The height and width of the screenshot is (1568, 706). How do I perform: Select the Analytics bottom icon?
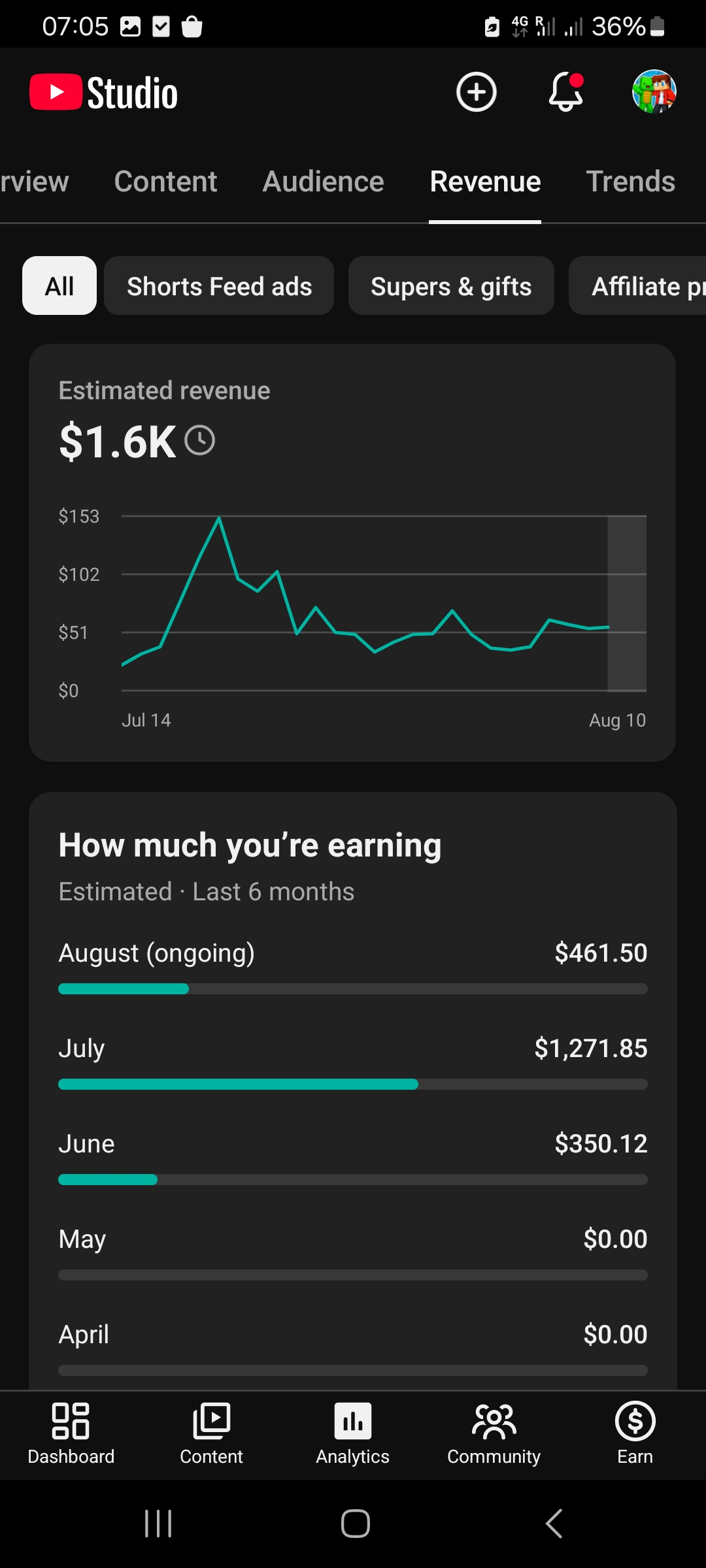pyautogui.click(x=353, y=1434)
